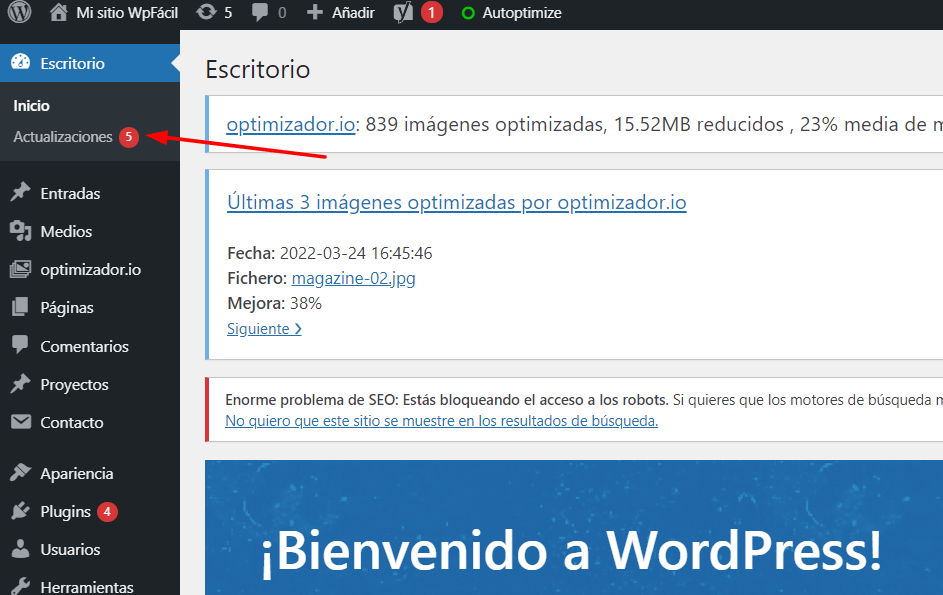943x595 pixels.
Task: Open the Yoast SEO icon in admin bar
Action: coord(403,12)
